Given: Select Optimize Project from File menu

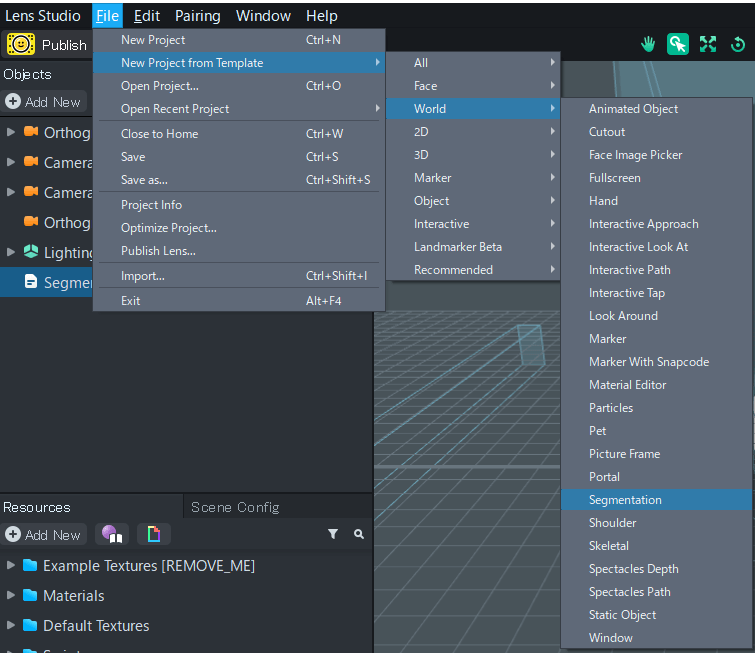Looking at the screenshot, I should (168, 228).
